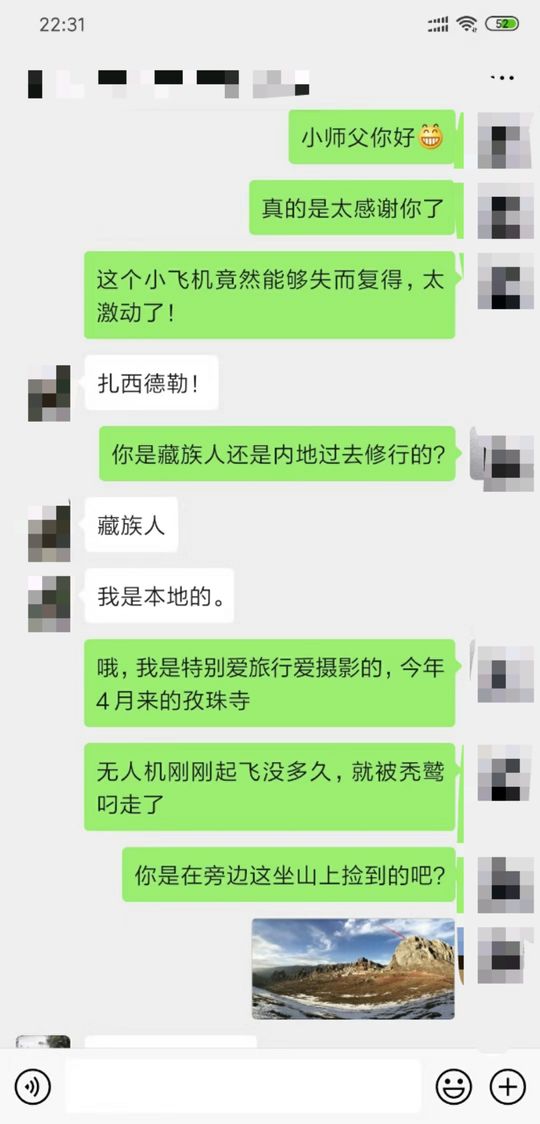Tap contact avatar beside 我是本地的。
This screenshot has width=540, height=1124.
click(49, 604)
